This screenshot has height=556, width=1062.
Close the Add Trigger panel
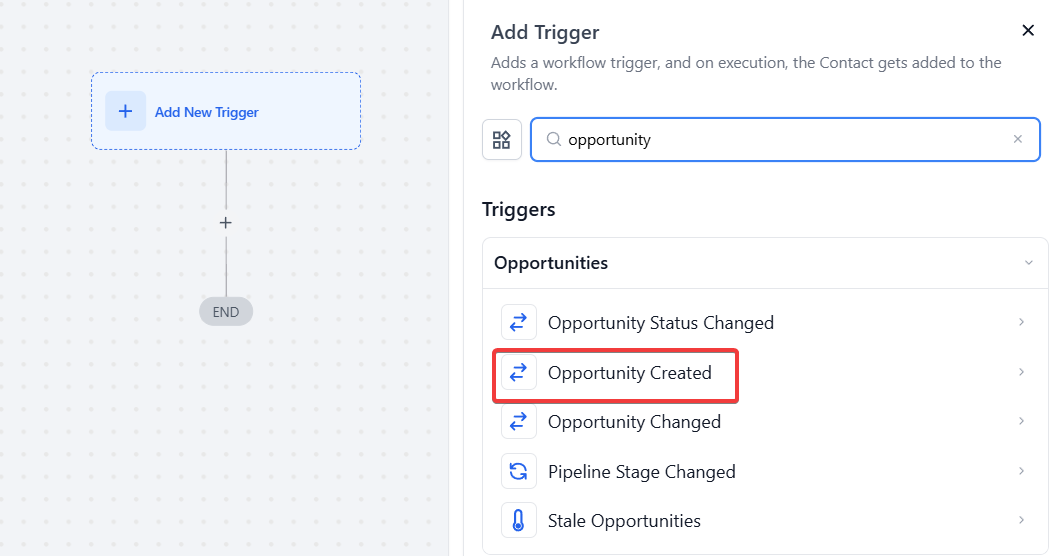click(1027, 30)
